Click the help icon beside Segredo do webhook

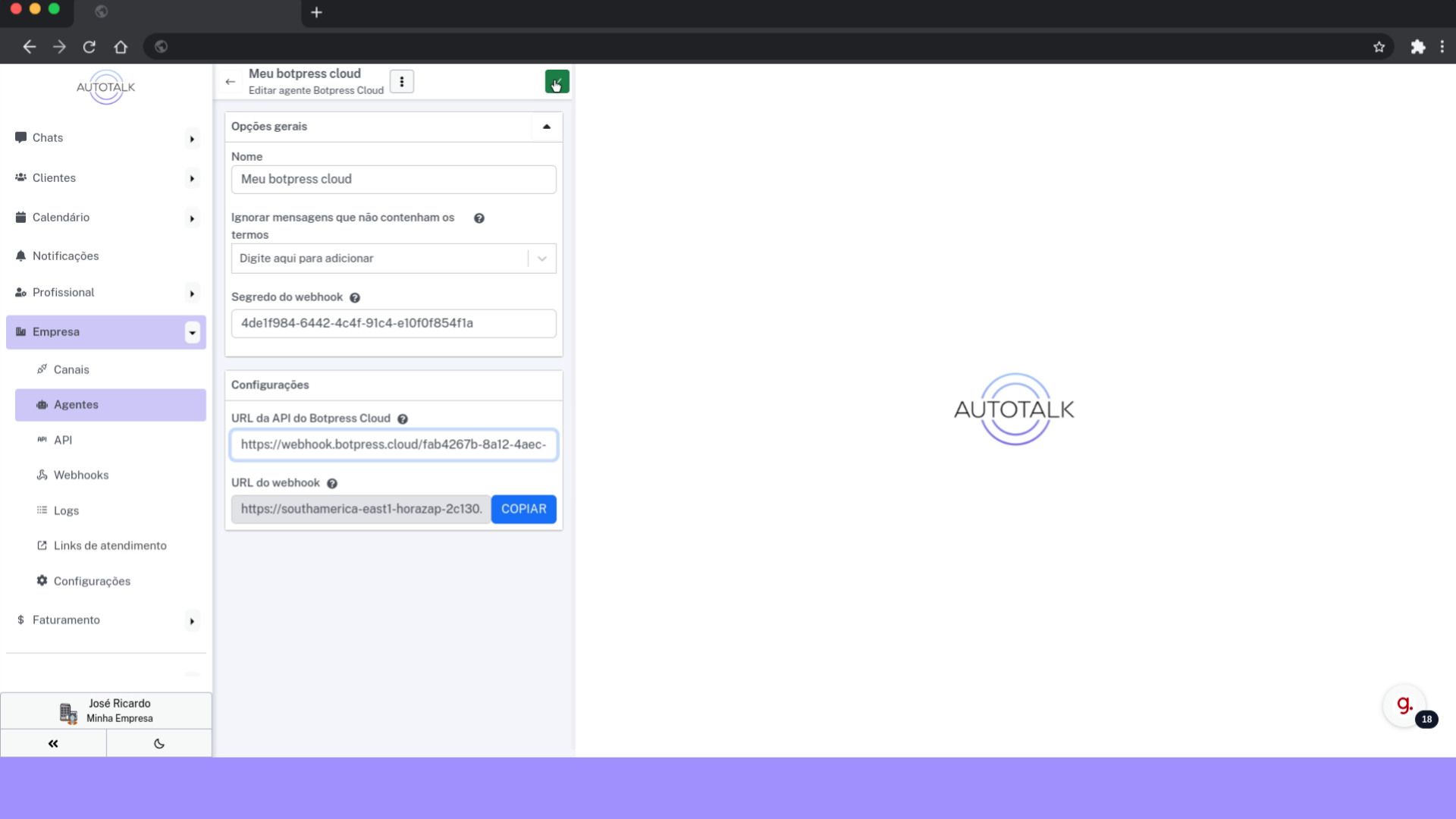pos(355,298)
